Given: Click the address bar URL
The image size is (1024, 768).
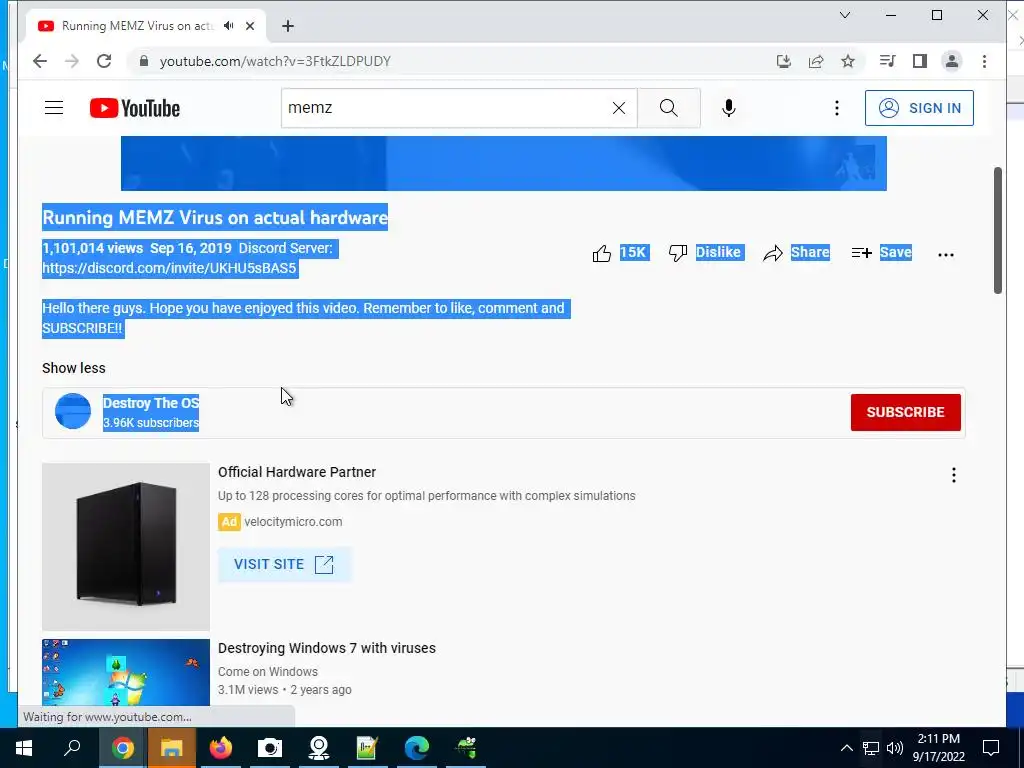Looking at the screenshot, I should (275, 61).
